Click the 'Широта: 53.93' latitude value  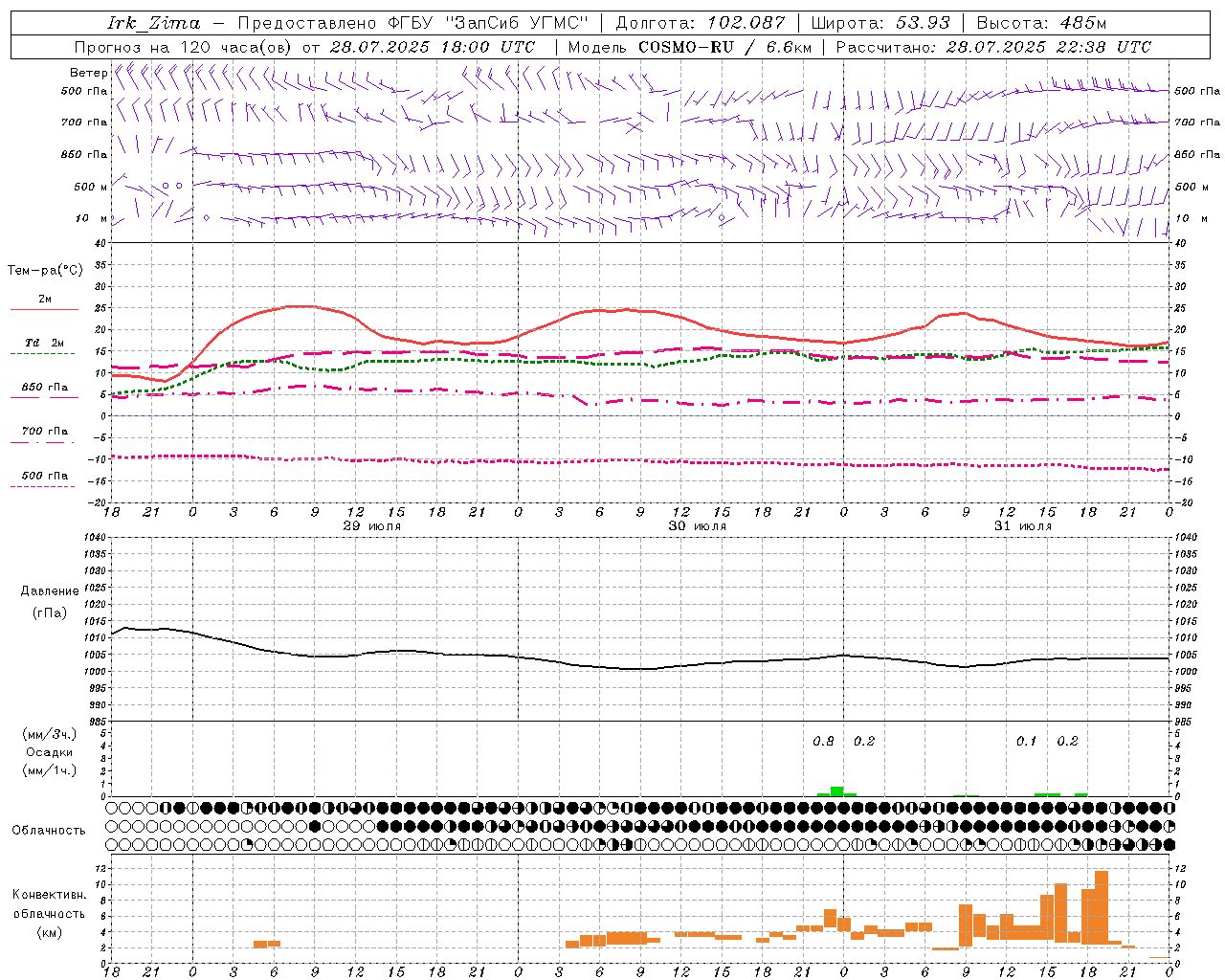coord(880,23)
